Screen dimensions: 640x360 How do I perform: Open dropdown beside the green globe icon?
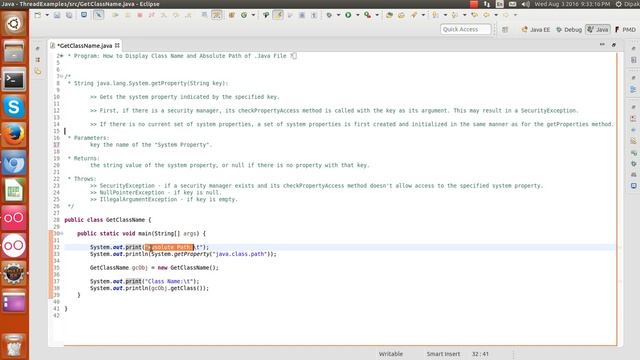(x=253, y=15)
